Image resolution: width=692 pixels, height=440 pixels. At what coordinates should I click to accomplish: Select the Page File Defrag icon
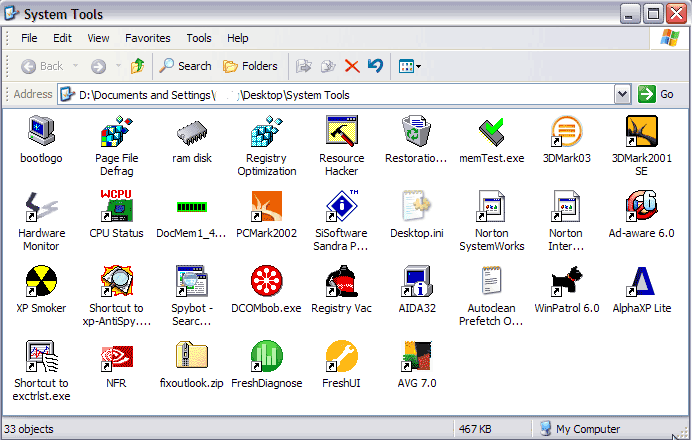117,131
